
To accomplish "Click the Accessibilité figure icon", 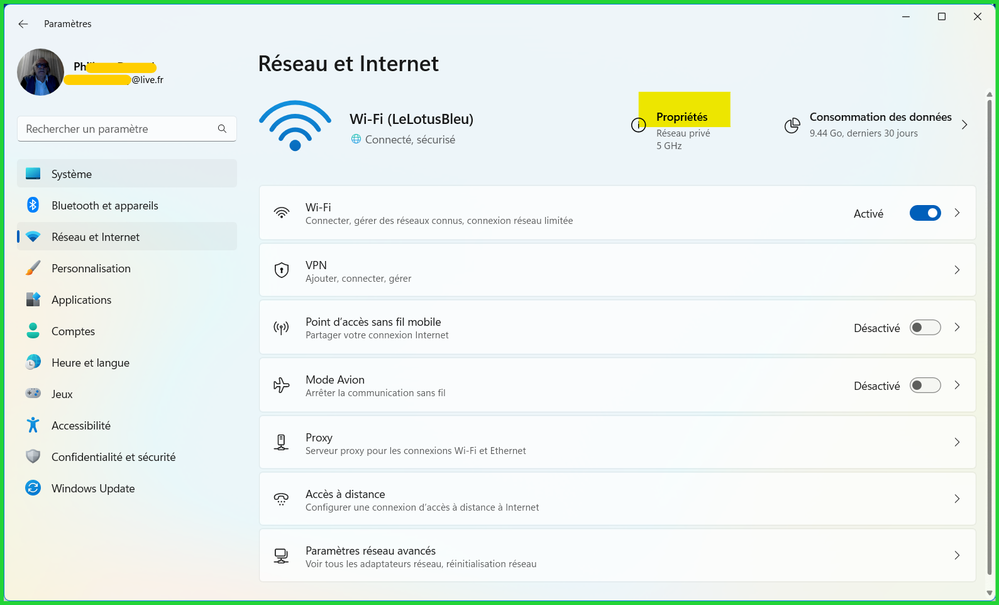I will click(x=33, y=425).
